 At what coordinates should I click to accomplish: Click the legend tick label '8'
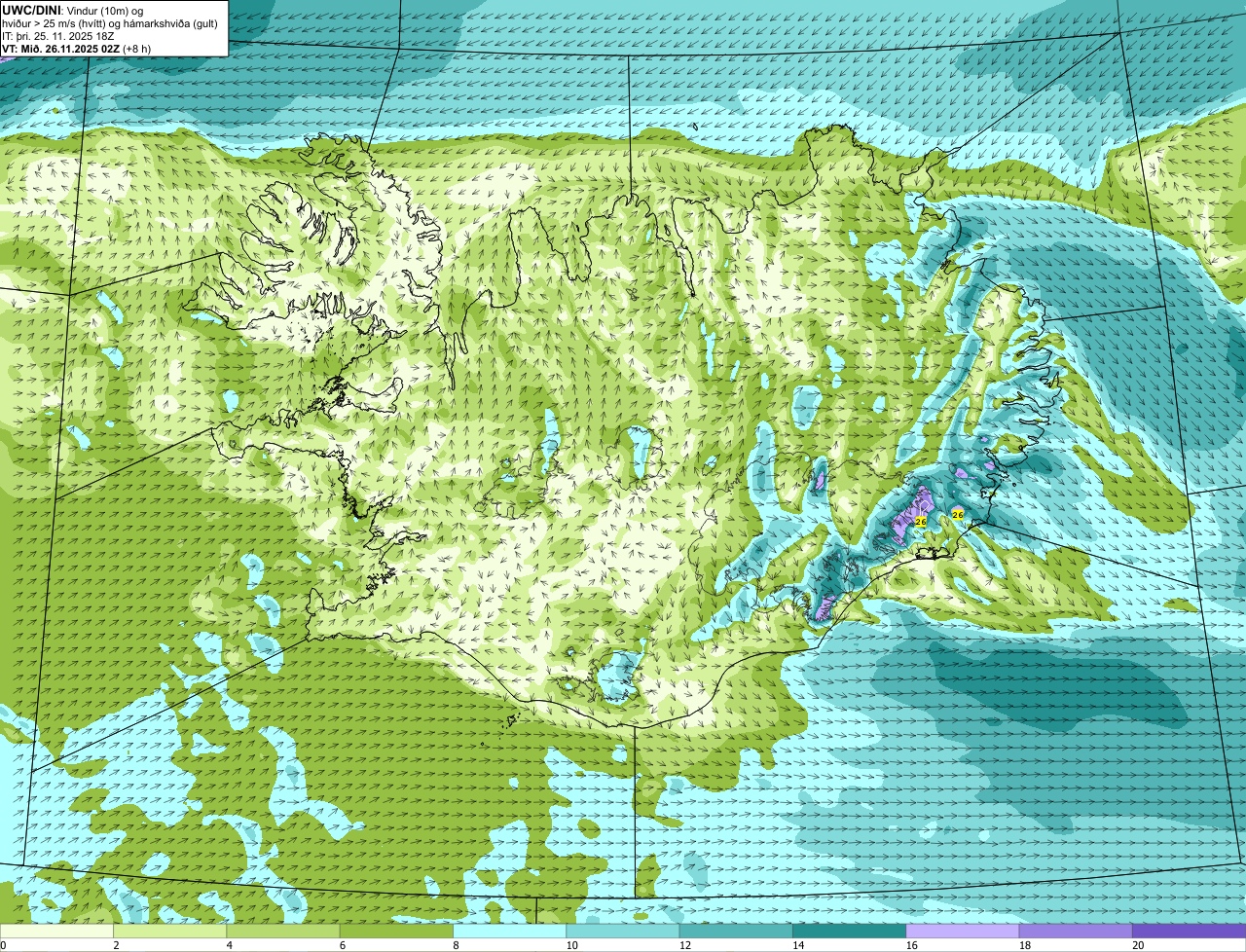[x=456, y=945]
